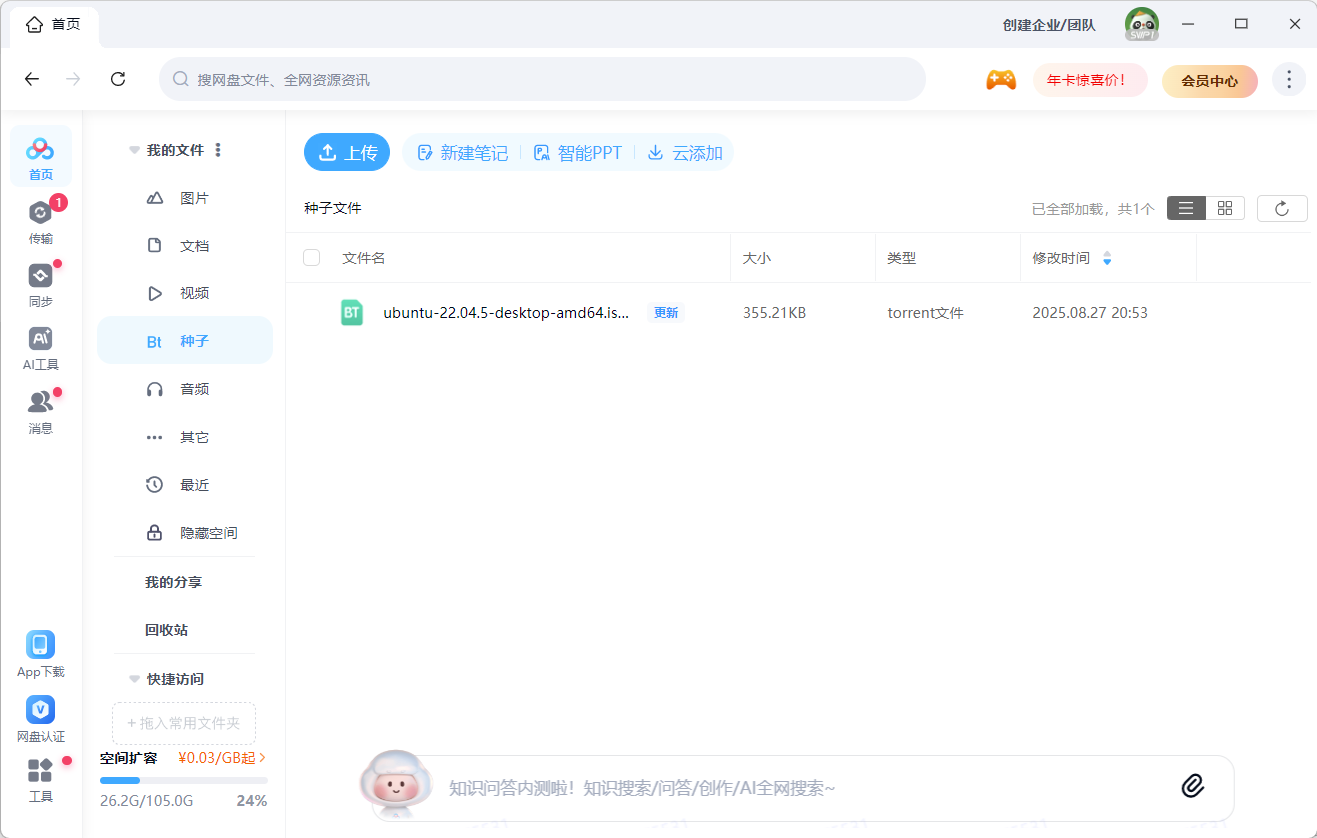The image size is (1317, 838).
Task: Click the ¥0.03/GB起 price link
Action: (216, 758)
